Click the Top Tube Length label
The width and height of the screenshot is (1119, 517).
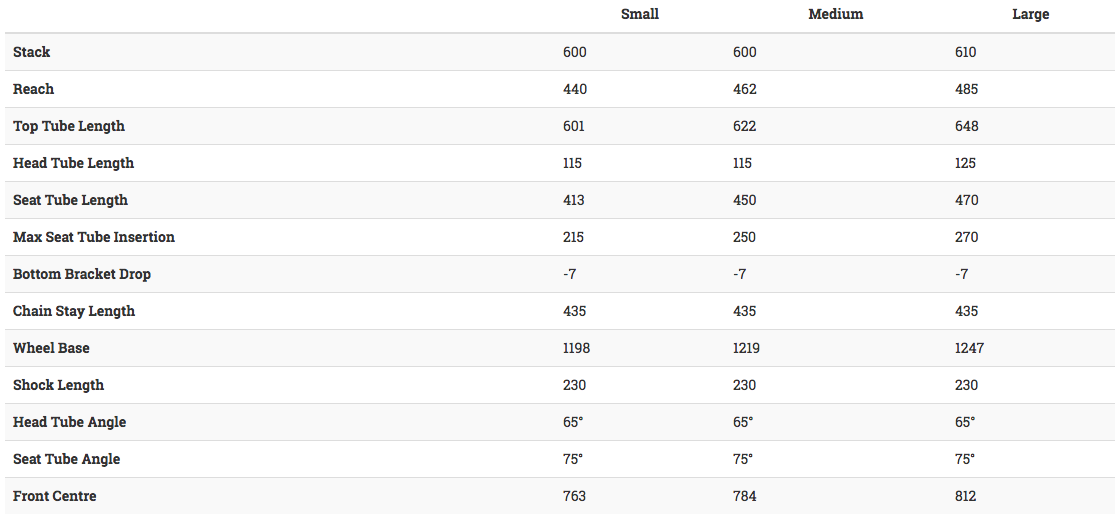tap(69, 126)
